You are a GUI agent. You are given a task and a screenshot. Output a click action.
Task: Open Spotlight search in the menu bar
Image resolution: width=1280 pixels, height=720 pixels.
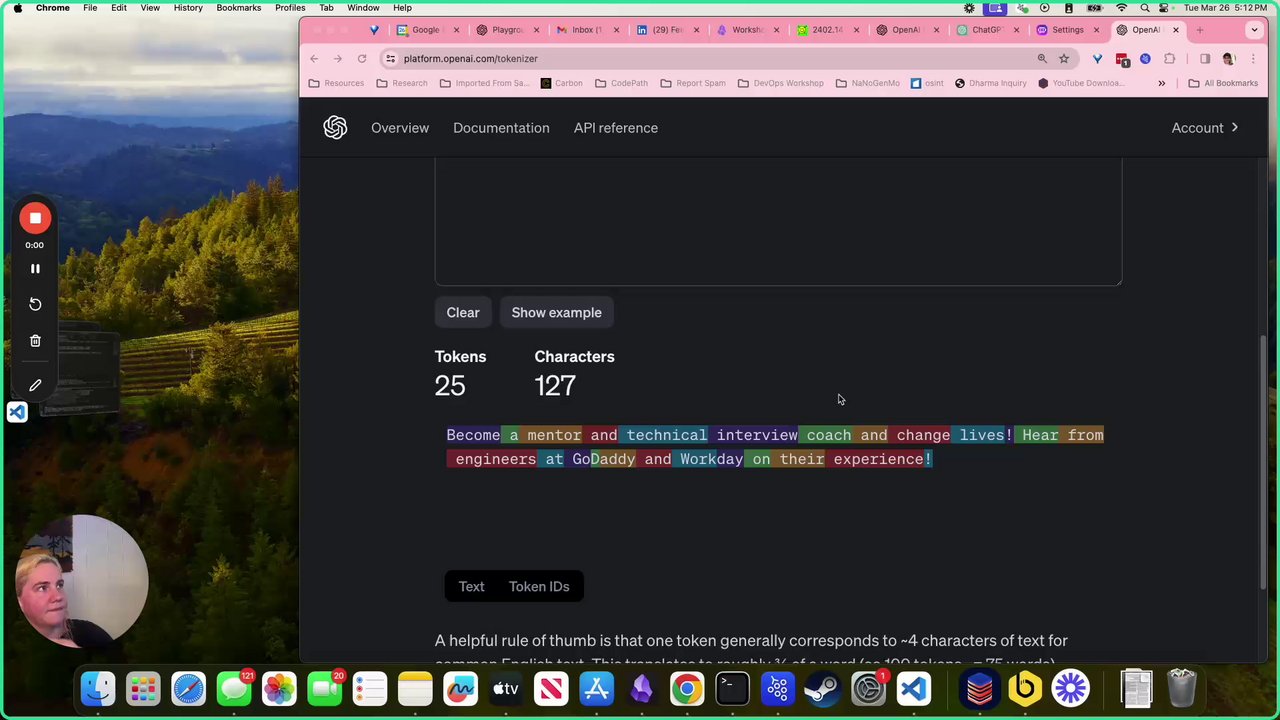pos(1145,8)
